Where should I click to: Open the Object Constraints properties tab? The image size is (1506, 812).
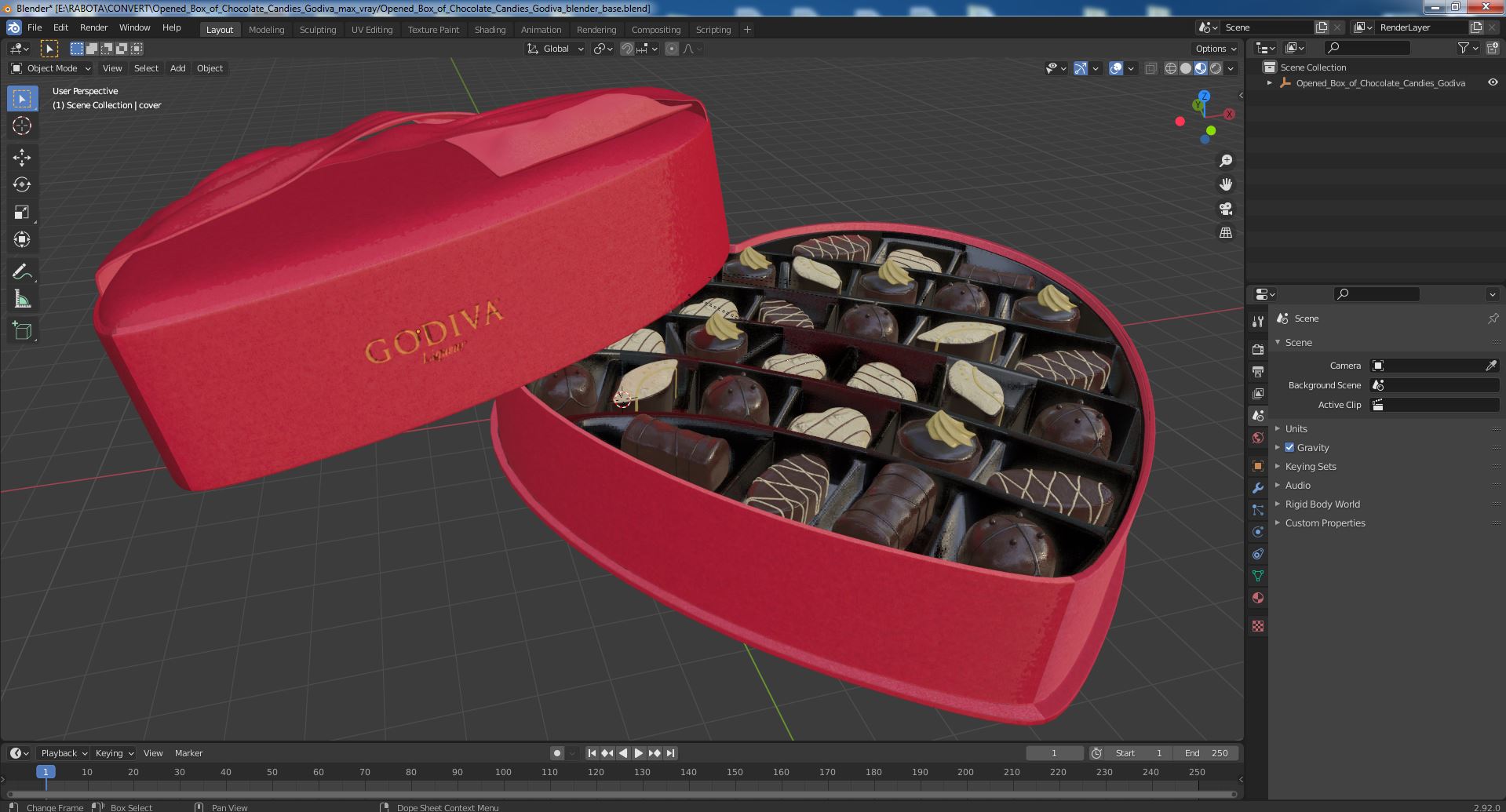click(x=1258, y=554)
